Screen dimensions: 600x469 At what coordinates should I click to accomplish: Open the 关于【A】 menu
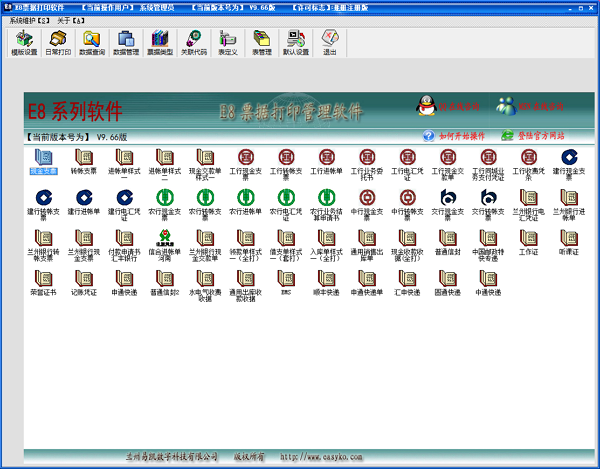coord(71,21)
